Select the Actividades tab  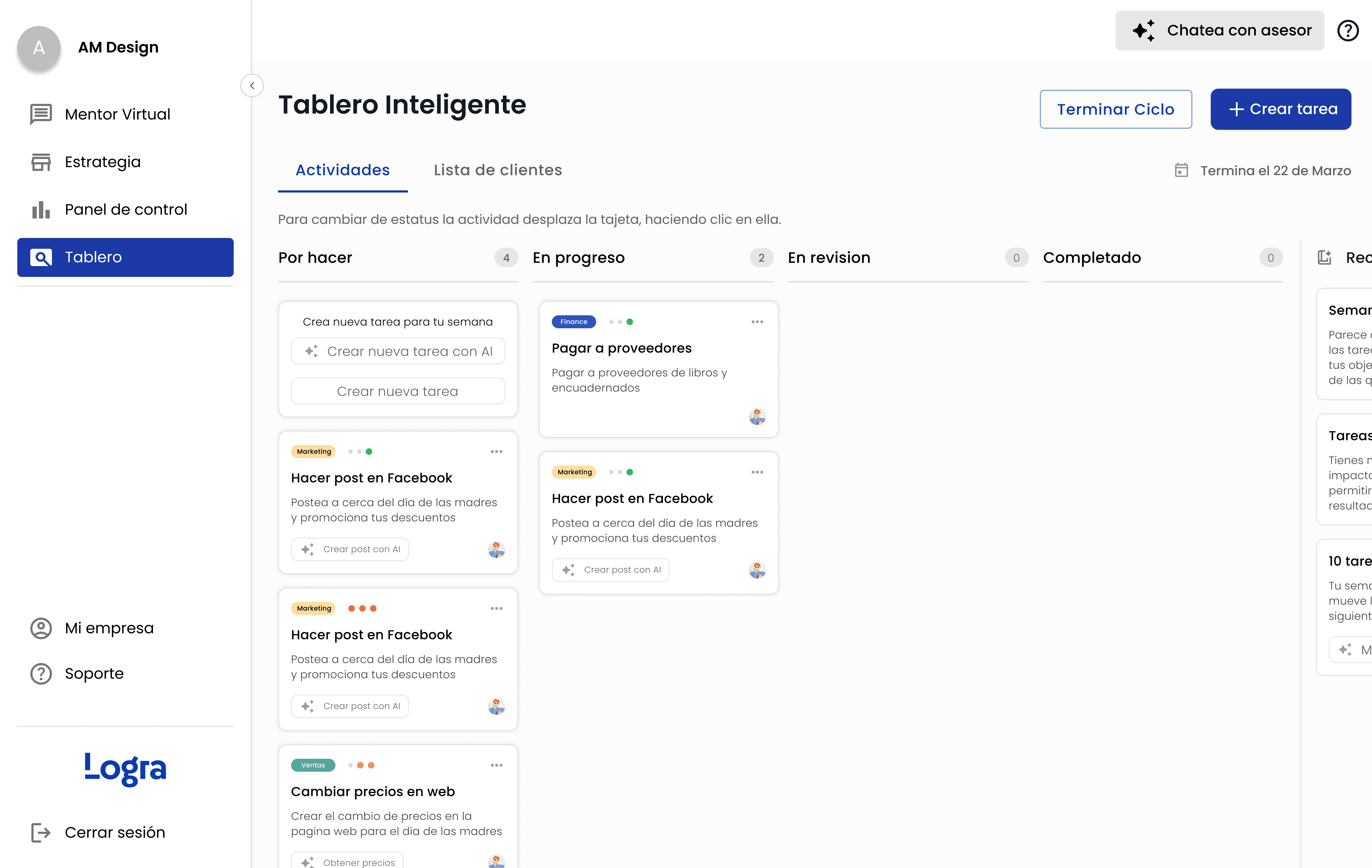coord(342,170)
